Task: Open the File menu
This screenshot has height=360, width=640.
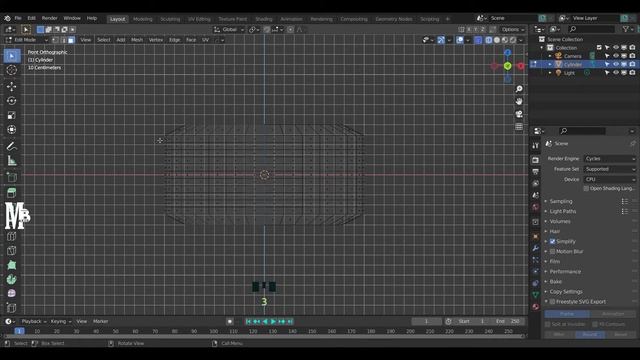Action: tap(18, 18)
